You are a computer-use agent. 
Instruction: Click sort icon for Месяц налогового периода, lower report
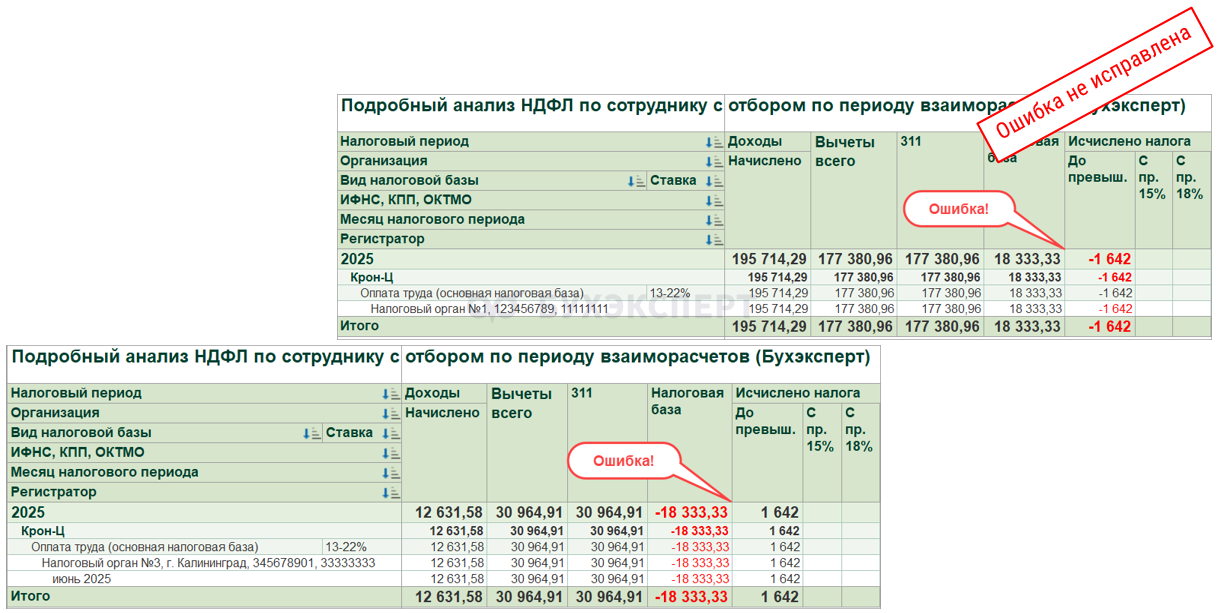(x=391, y=472)
